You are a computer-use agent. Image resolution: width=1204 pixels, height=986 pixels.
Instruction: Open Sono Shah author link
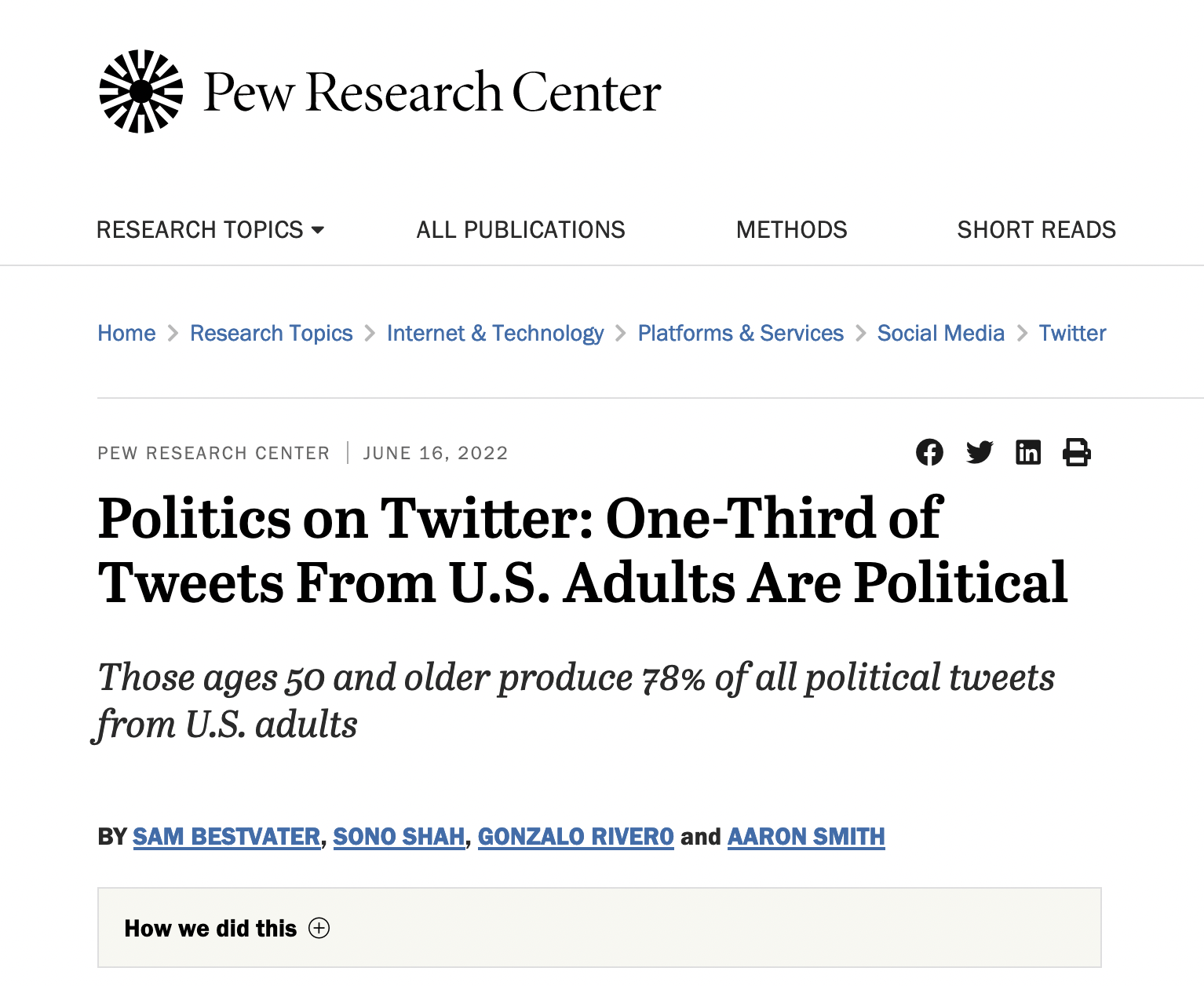click(x=399, y=836)
